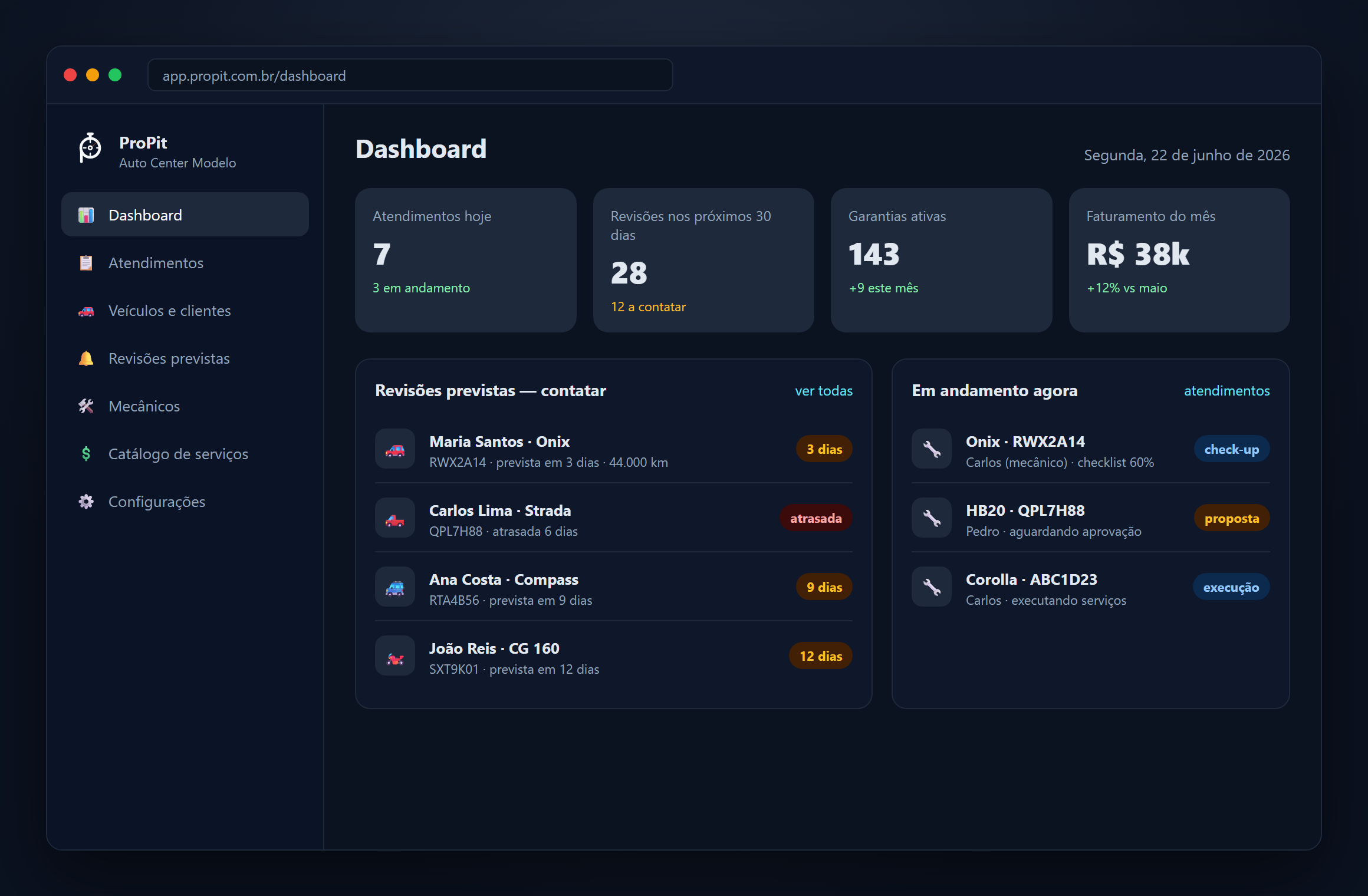Click the Catálogo de serviços dollar icon
Viewport: 1368px width, 896px height.
(x=86, y=454)
